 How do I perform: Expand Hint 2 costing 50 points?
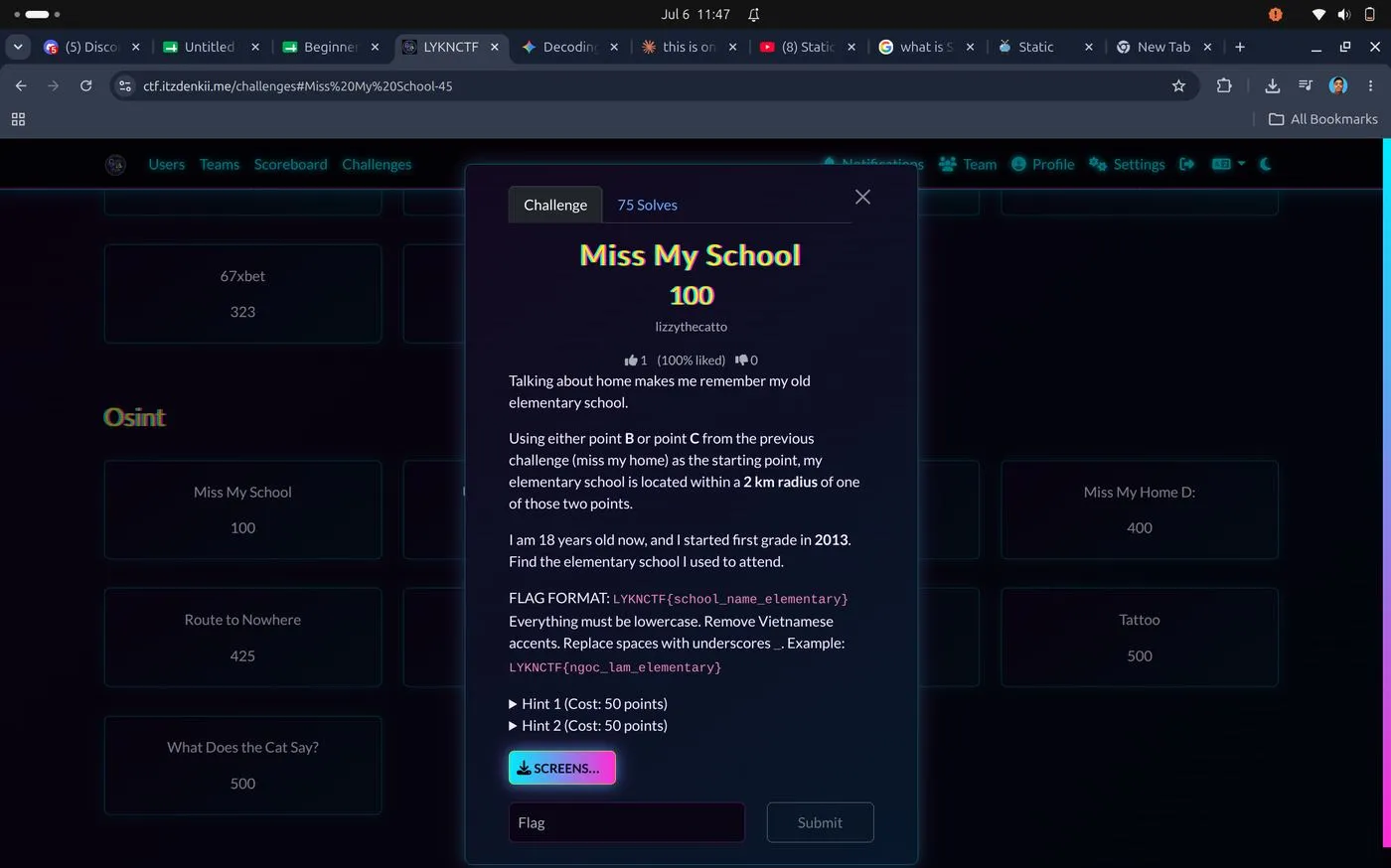tap(588, 725)
